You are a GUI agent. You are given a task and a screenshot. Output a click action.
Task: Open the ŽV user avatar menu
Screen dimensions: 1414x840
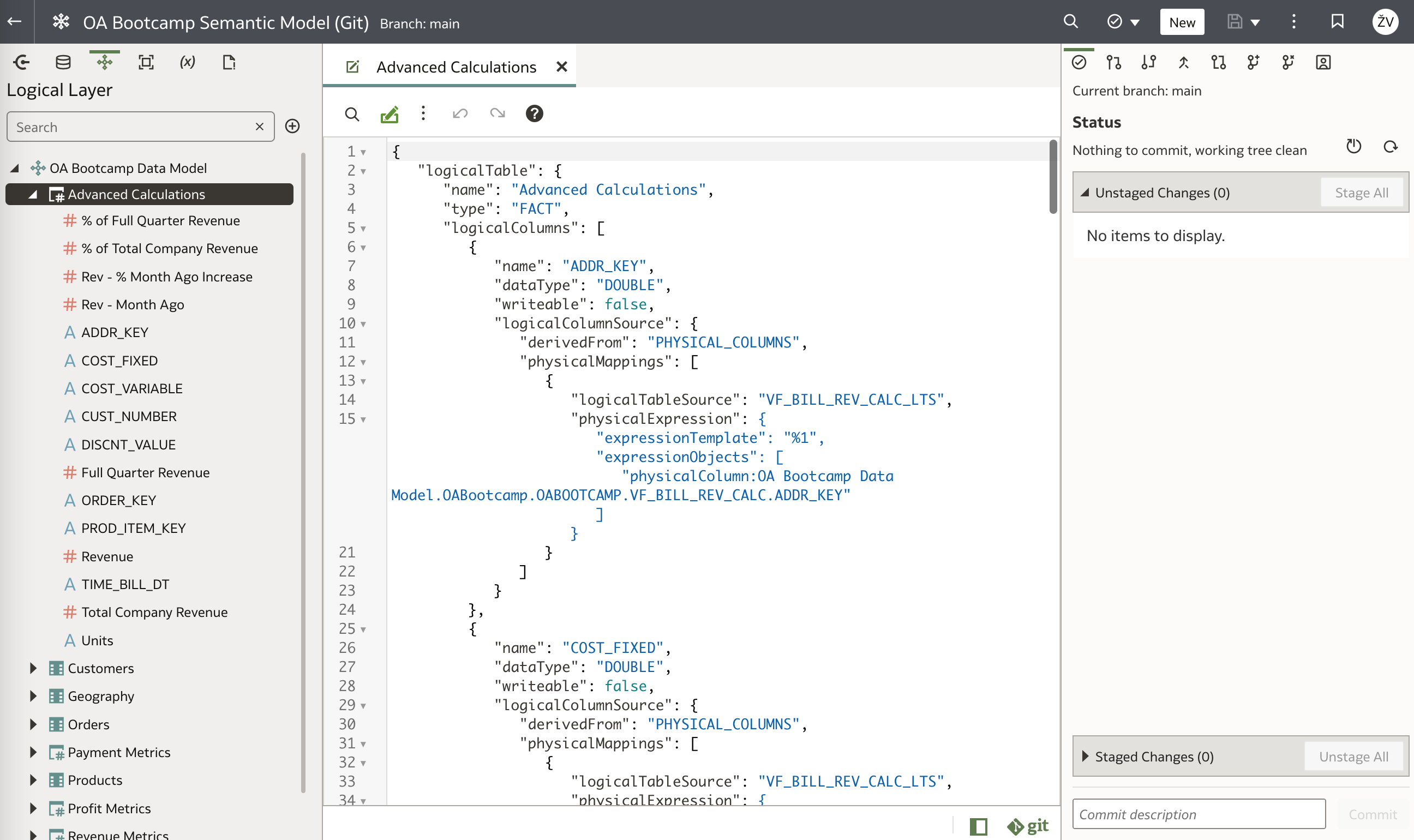[x=1385, y=22]
